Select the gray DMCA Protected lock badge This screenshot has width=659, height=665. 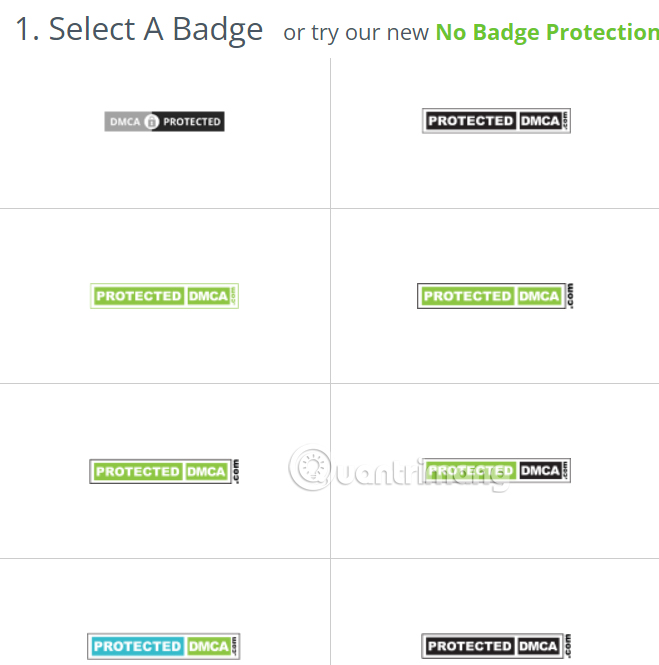coord(165,122)
